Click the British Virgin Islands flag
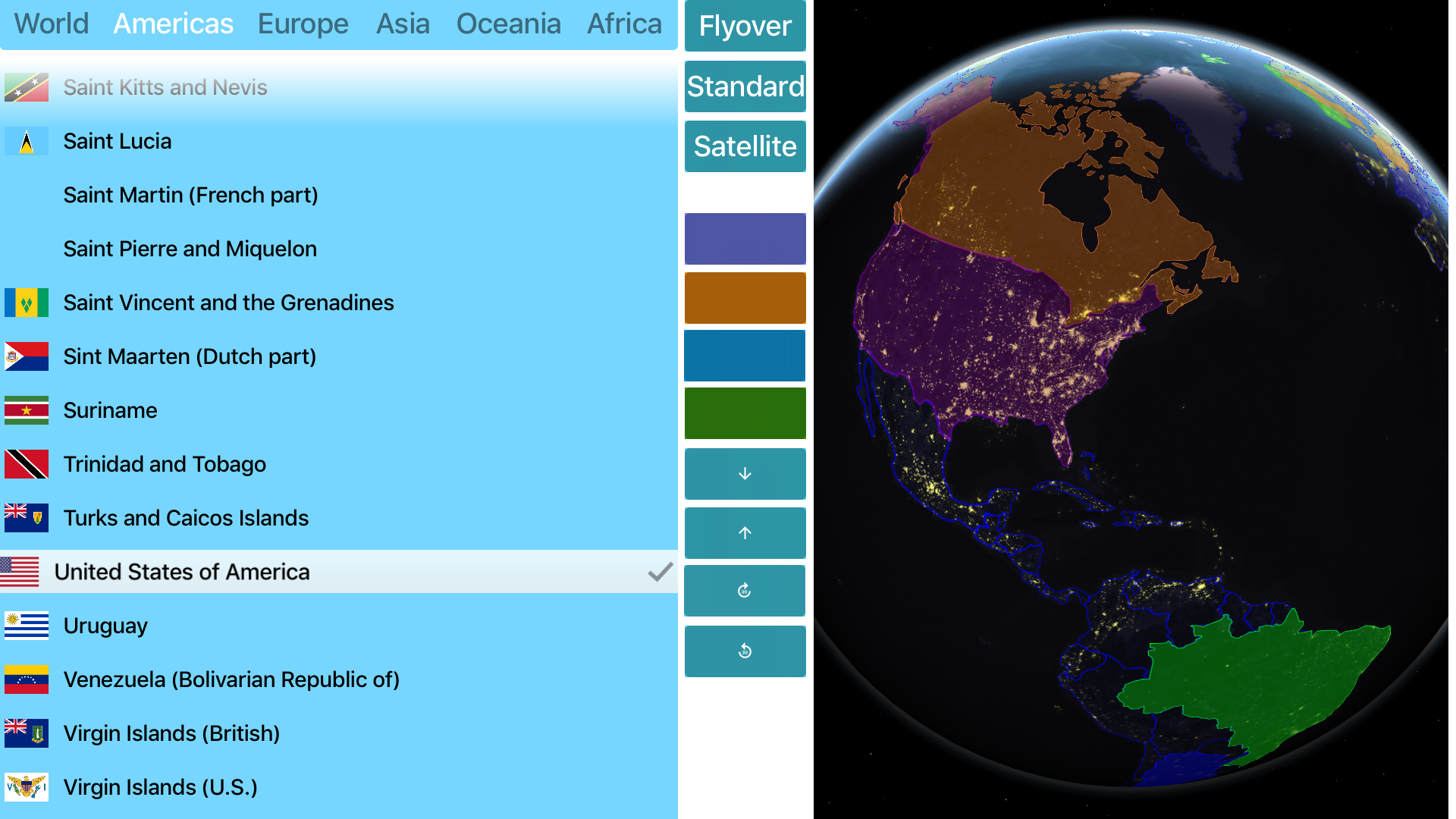This screenshot has height=819, width=1456. 27,733
